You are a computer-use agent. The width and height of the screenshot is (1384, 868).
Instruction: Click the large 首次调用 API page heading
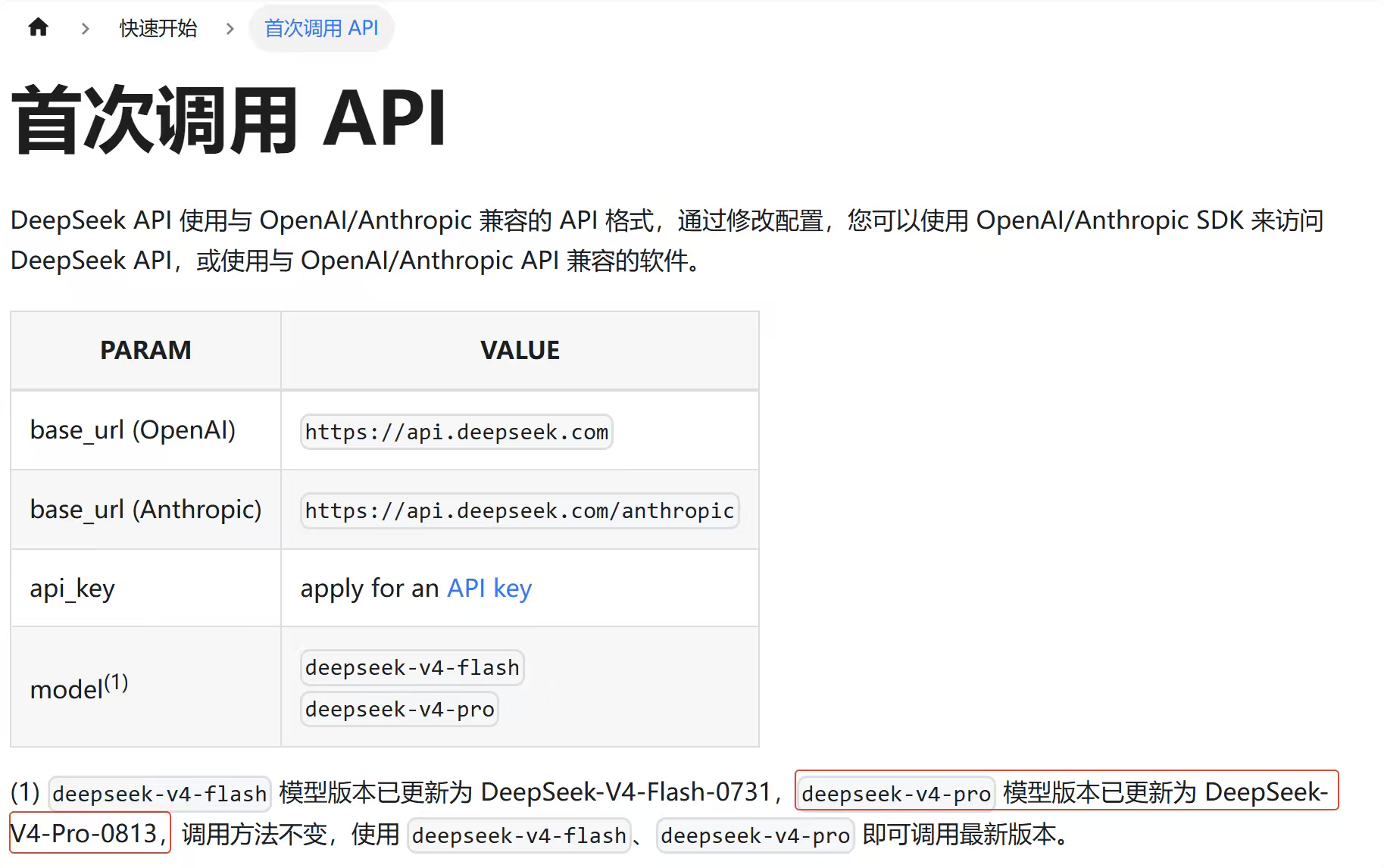[229, 120]
